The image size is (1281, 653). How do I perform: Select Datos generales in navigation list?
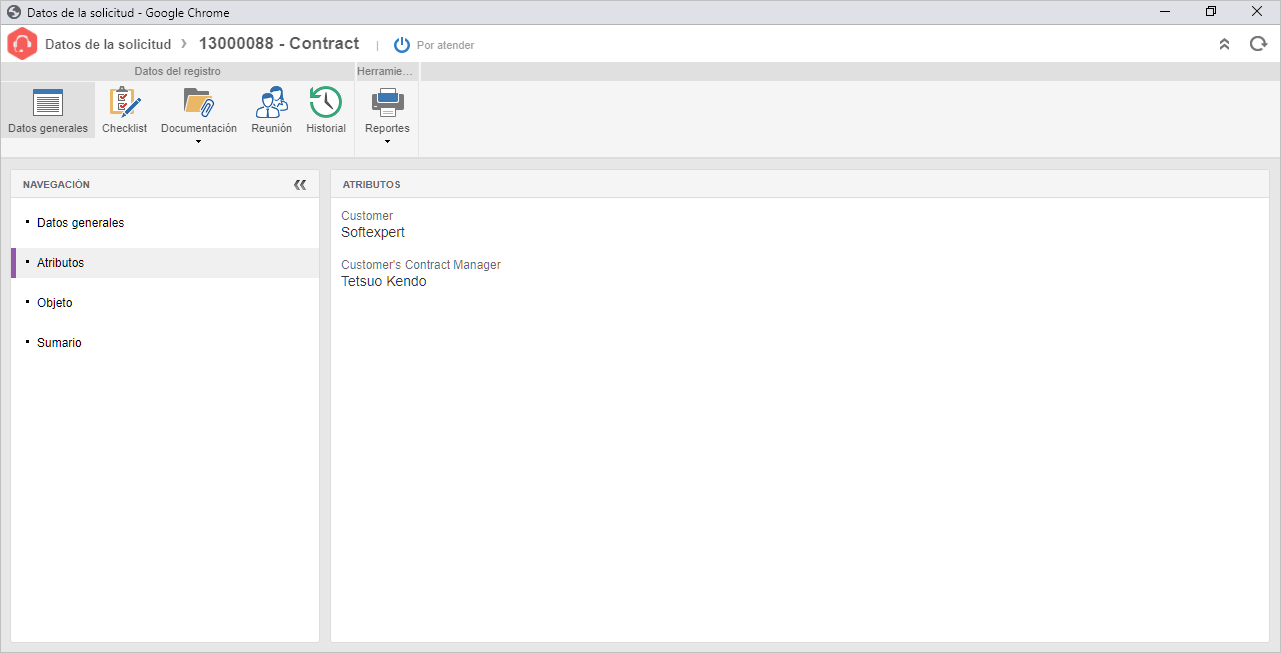pyautogui.click(x=165, y=223)
